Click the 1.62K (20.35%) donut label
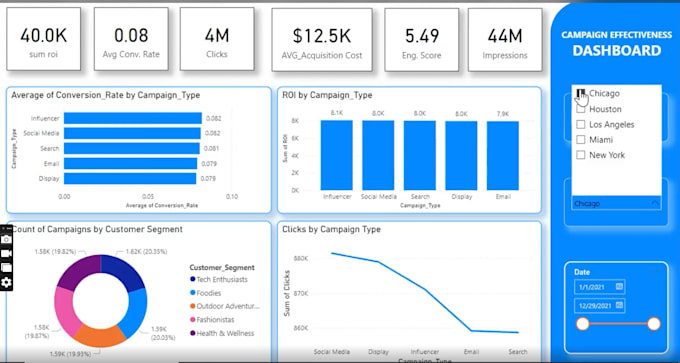 pyautogui.click(x=146, y=252)
